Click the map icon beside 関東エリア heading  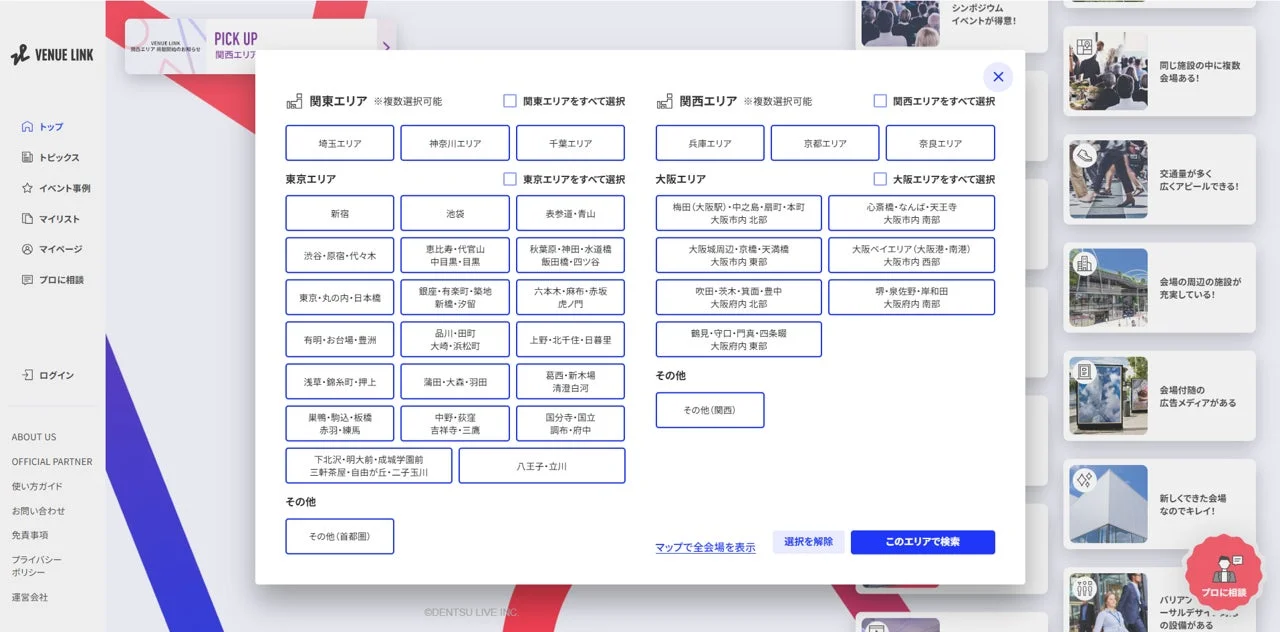click(293, 100)
